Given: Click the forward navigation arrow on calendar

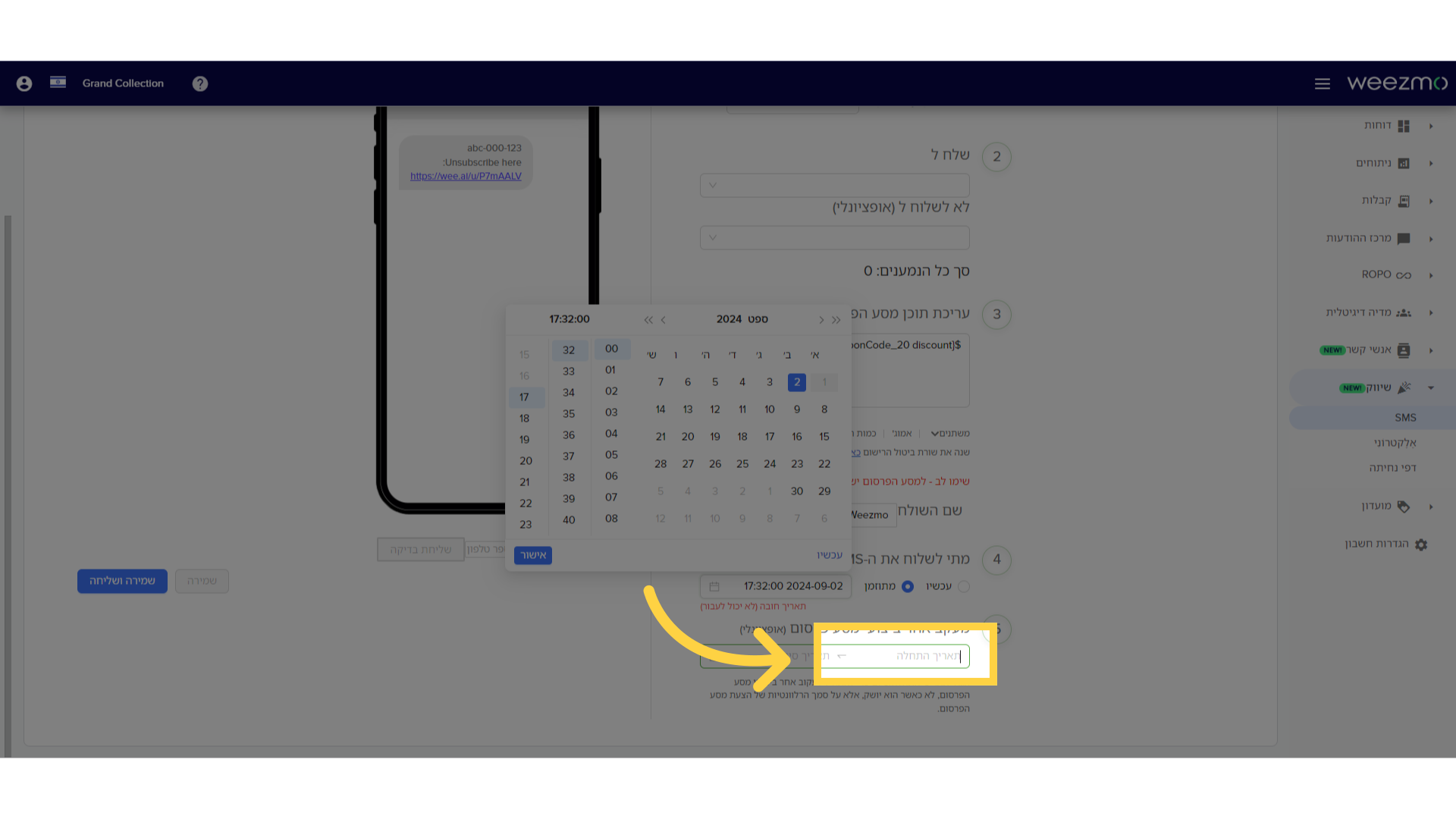Looking at the screenshot, I should (820, 319).
